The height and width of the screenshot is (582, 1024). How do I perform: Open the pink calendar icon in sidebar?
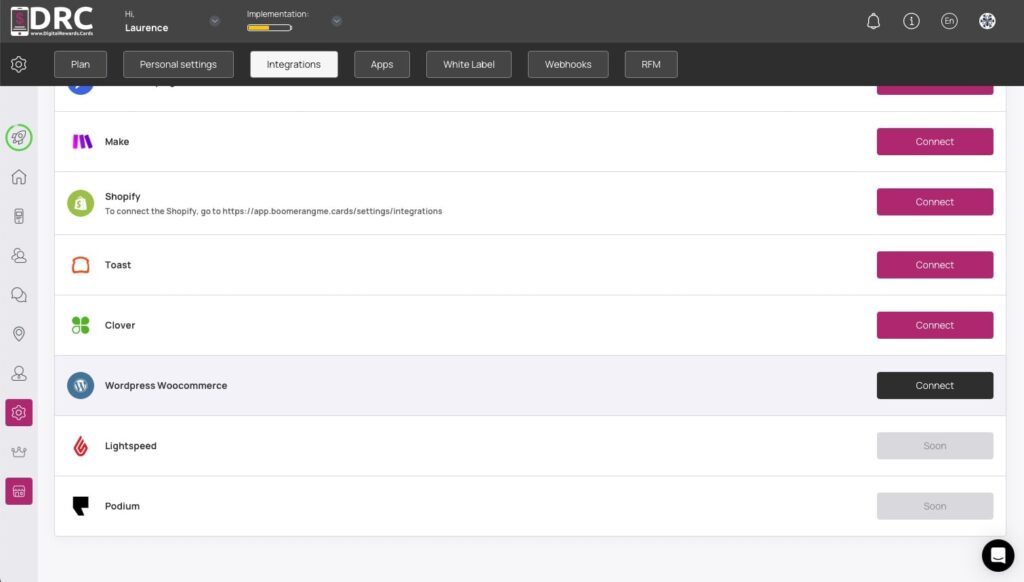coord(19,491)
